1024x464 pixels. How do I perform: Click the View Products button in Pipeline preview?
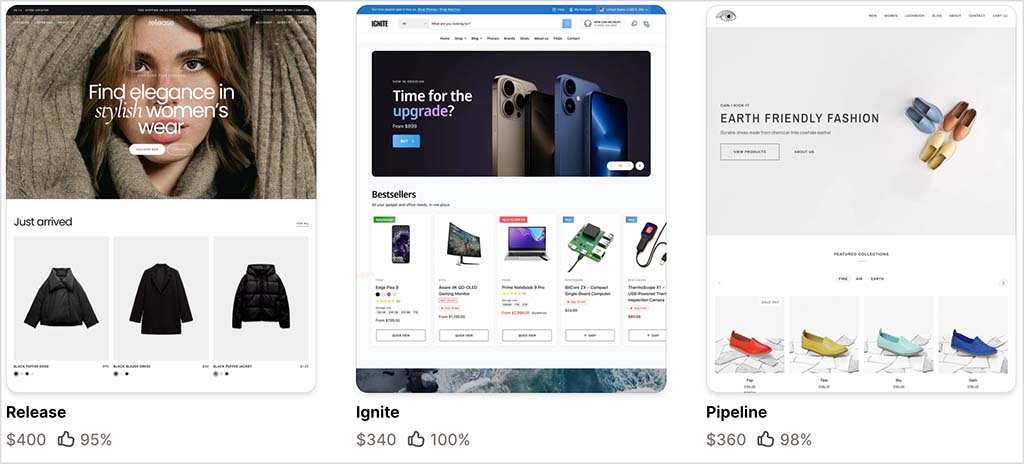(749, 152)
